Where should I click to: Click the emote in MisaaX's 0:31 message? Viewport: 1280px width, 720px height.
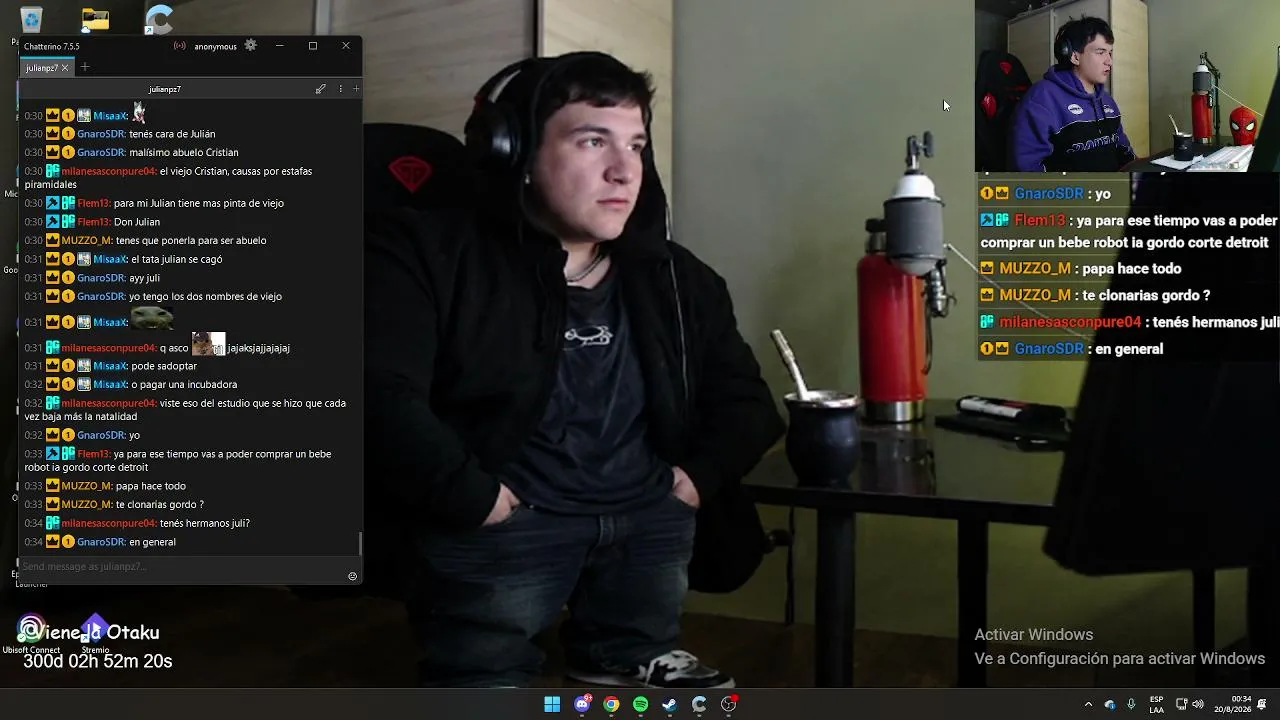tap(152, 318)
